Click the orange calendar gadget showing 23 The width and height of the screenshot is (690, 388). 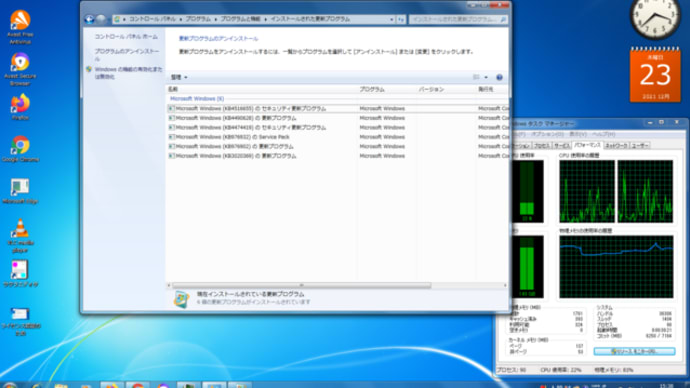tap(655, 74)
